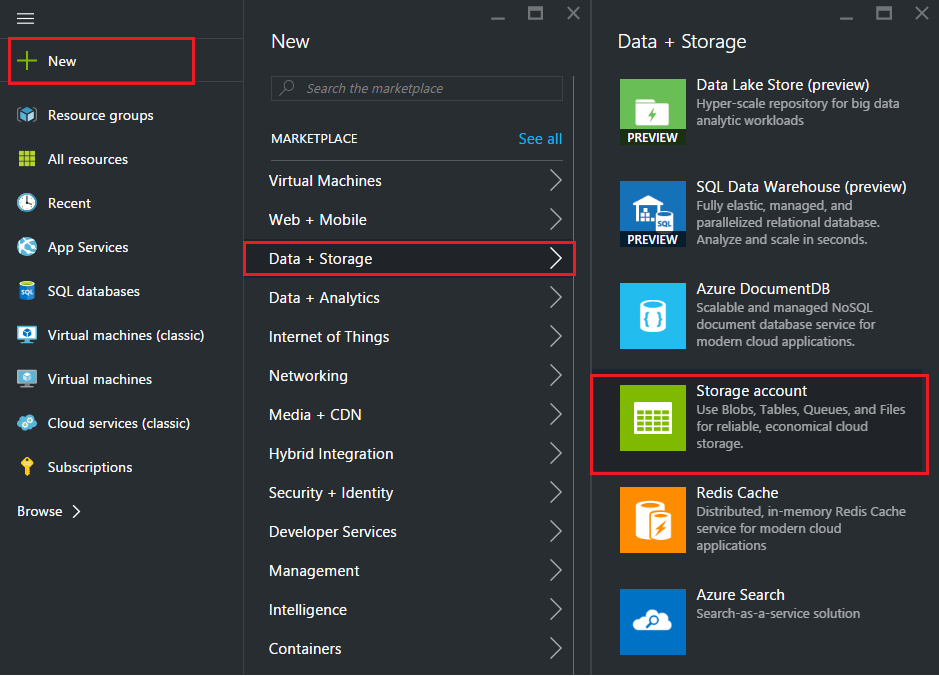Image resolution: width=939 pixels, height=676 pixels.
Task: Select the All resources grid icon
Action: 27,159
